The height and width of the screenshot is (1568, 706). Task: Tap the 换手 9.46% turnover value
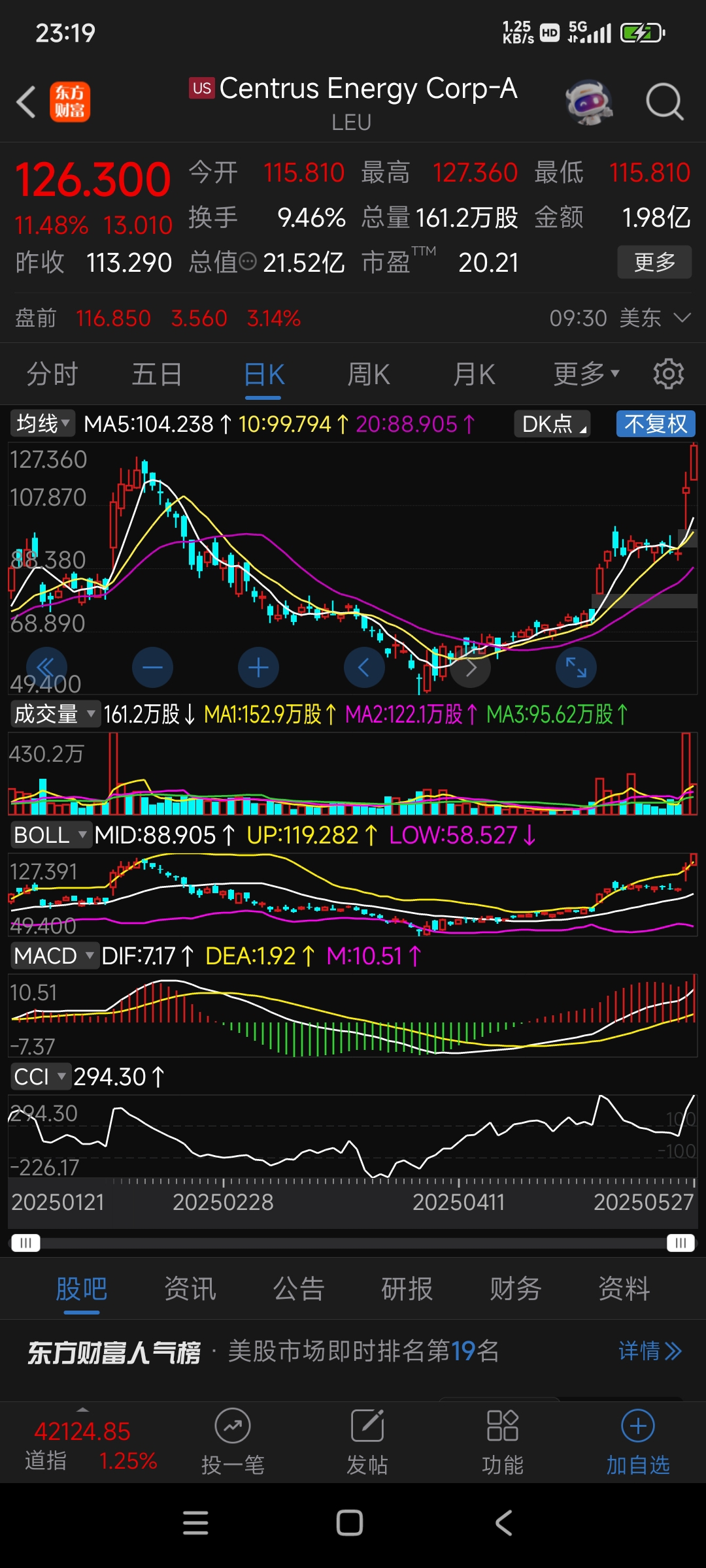pyautogui.click(x=311, y=218)
